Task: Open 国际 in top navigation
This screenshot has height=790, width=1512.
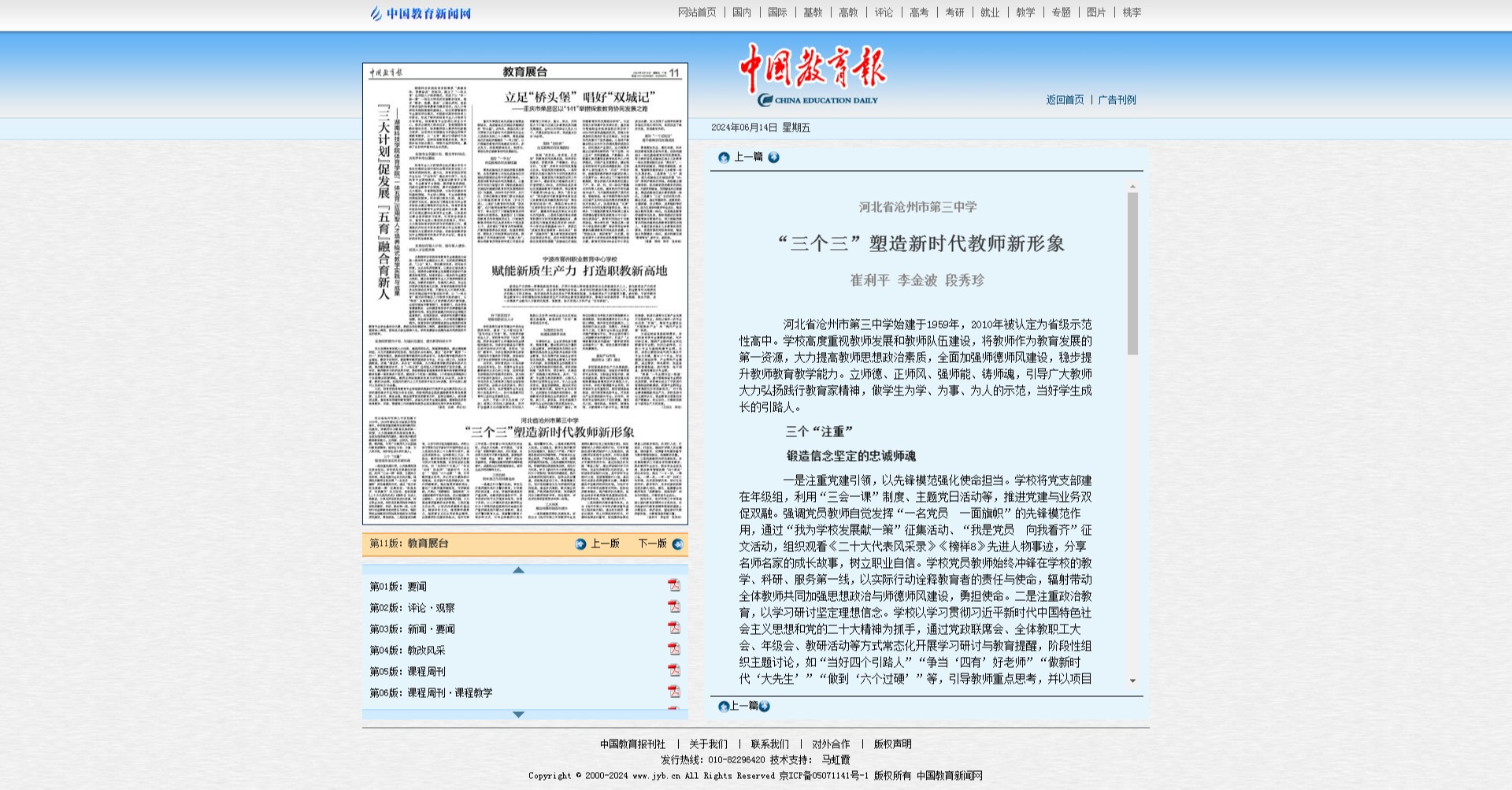Action: coord(777,13)
